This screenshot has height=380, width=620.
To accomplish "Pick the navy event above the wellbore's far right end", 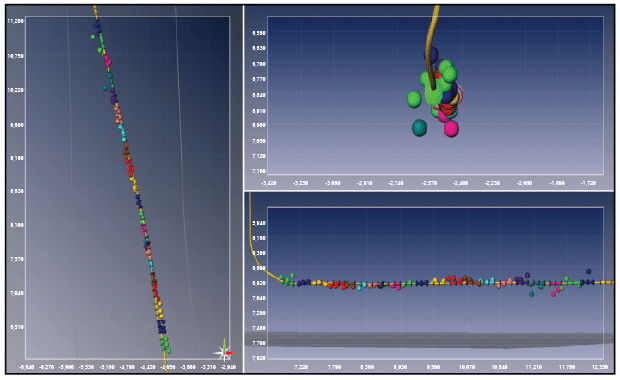I will tap(589, 271).
